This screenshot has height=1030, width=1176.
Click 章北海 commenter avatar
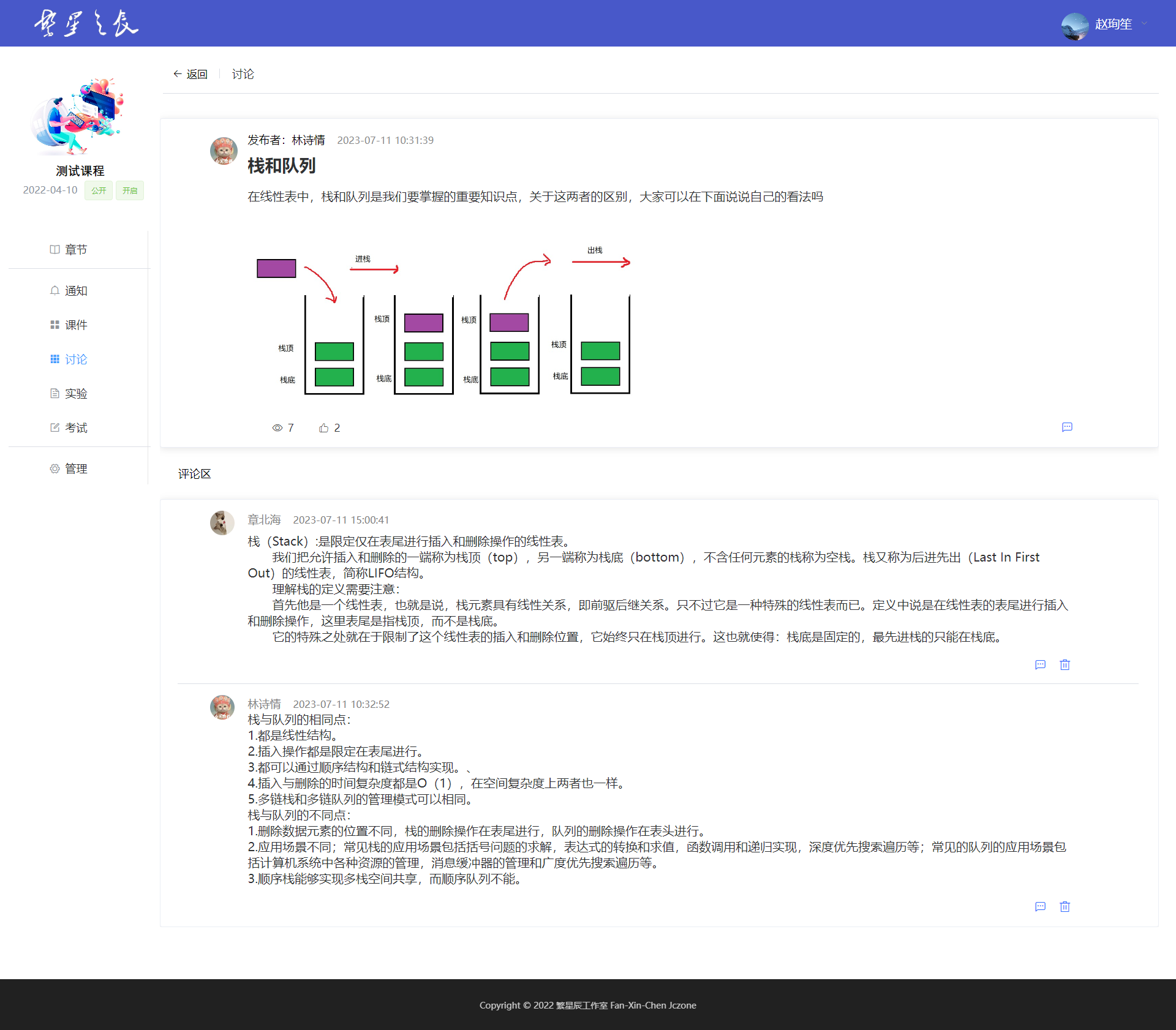click(x=222, y=523)
